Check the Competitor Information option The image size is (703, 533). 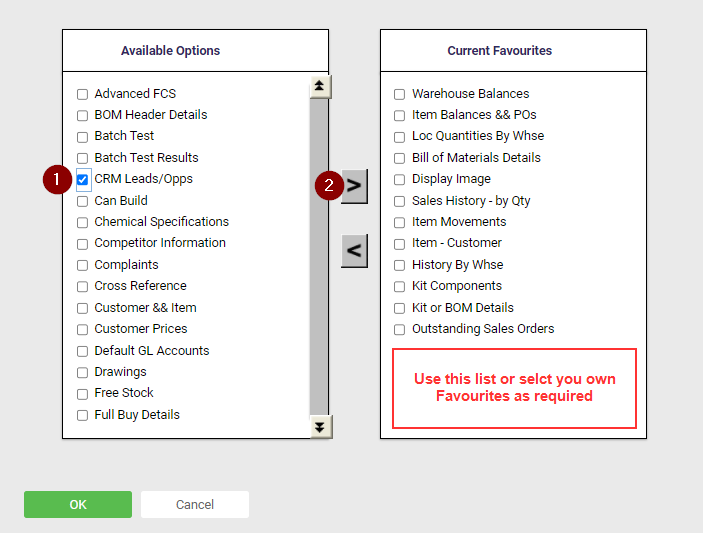click(x=82, y=244)
